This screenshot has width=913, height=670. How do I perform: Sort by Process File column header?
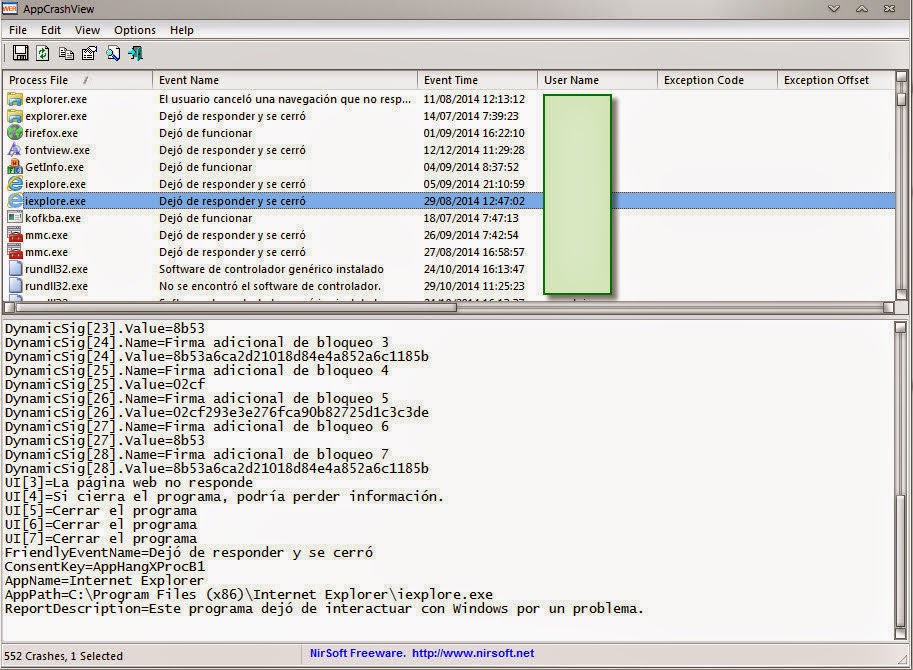tap(77, 80)
